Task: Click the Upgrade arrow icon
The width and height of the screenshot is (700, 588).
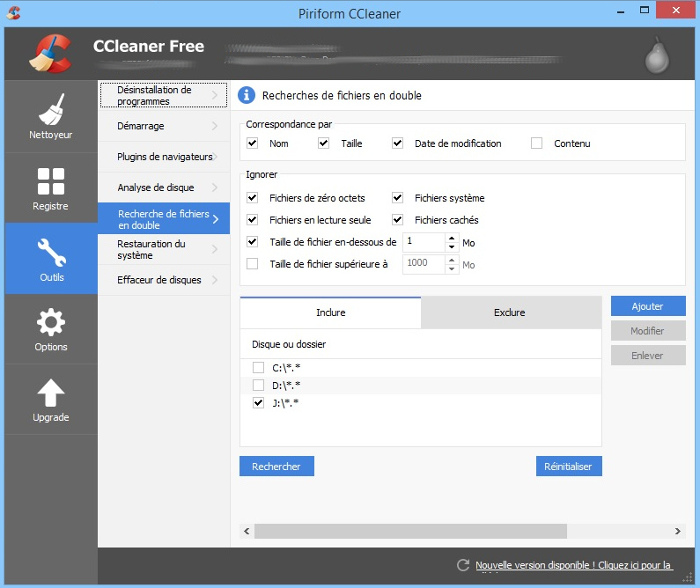Action: [x=51, y=393]
